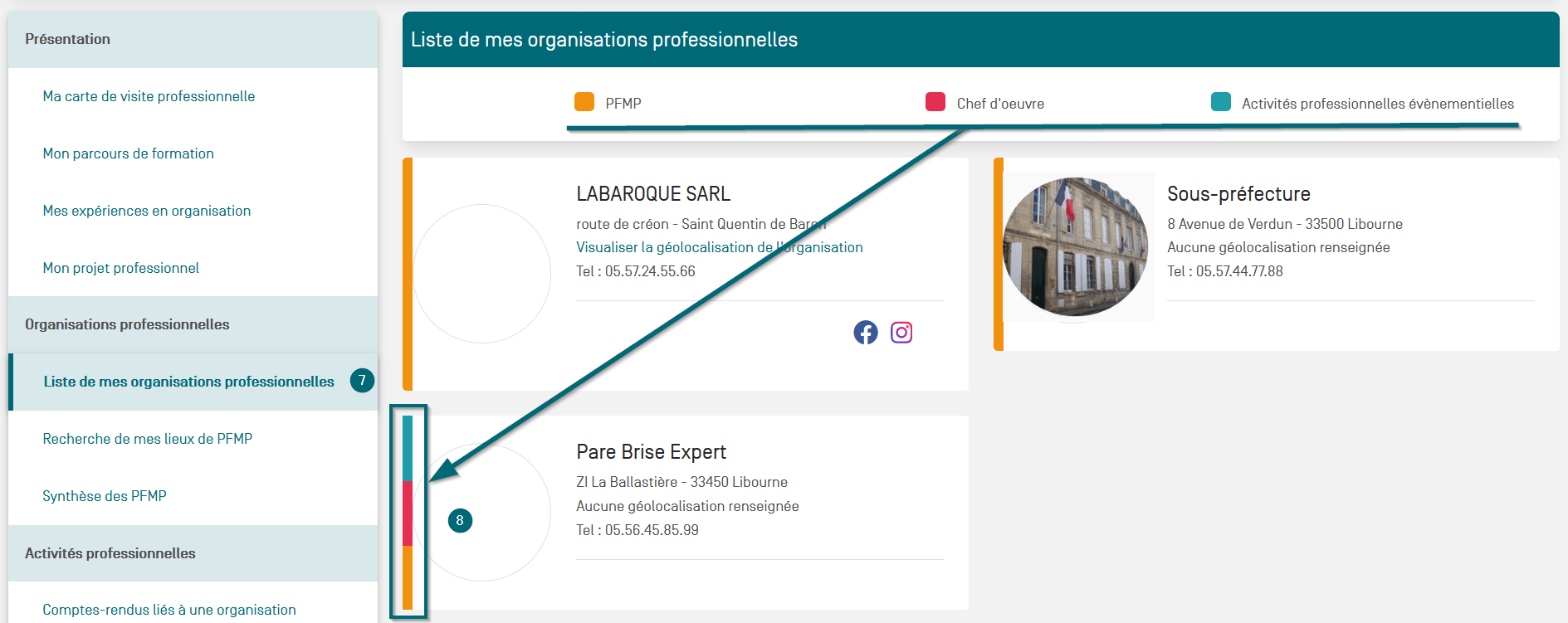Image resolution: width=1568 pixels, height=623 pixels.
Task: Open Mes expériences en organisation
Action: click(146, 211)
